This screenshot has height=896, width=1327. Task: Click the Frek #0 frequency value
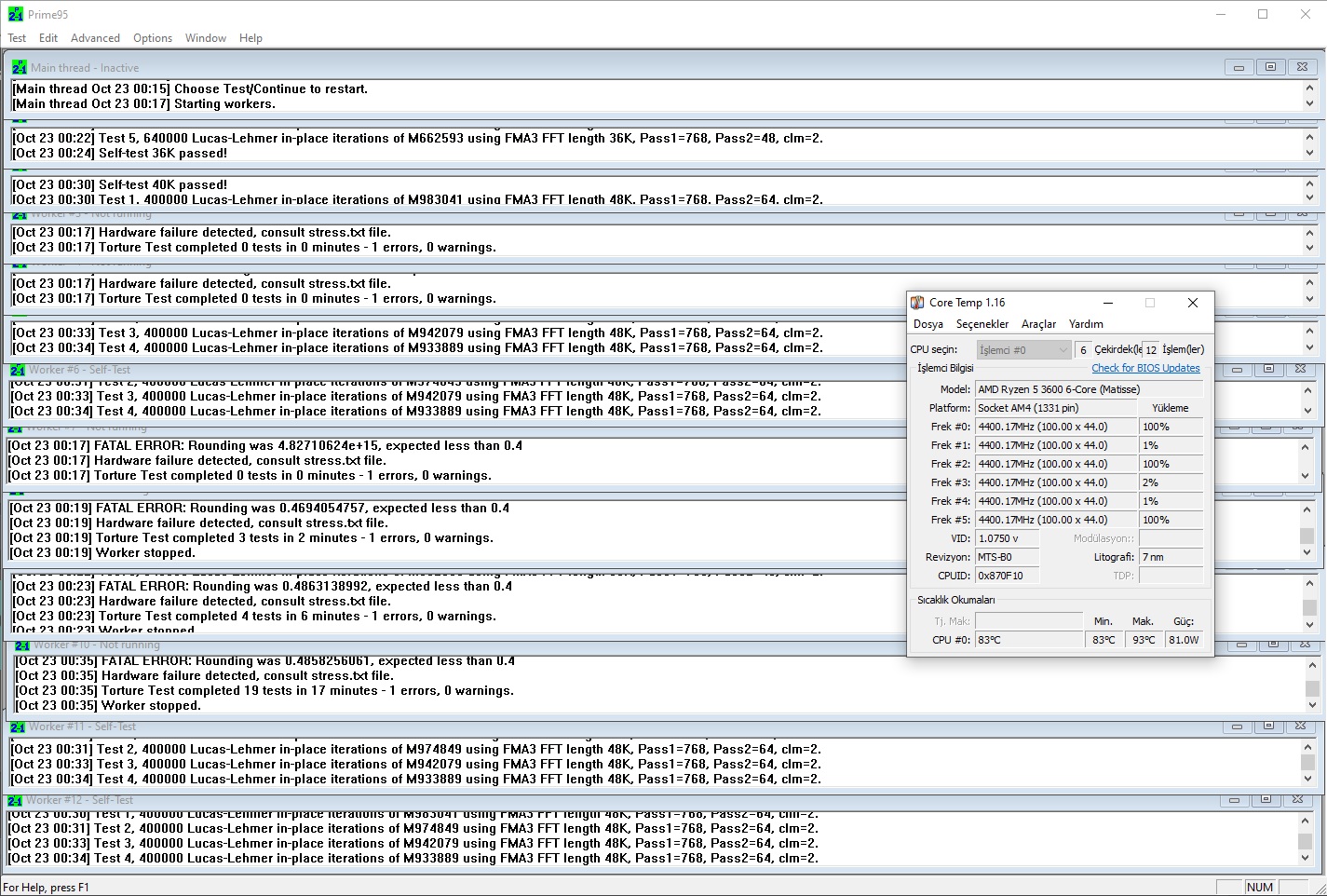point(1056,427)
